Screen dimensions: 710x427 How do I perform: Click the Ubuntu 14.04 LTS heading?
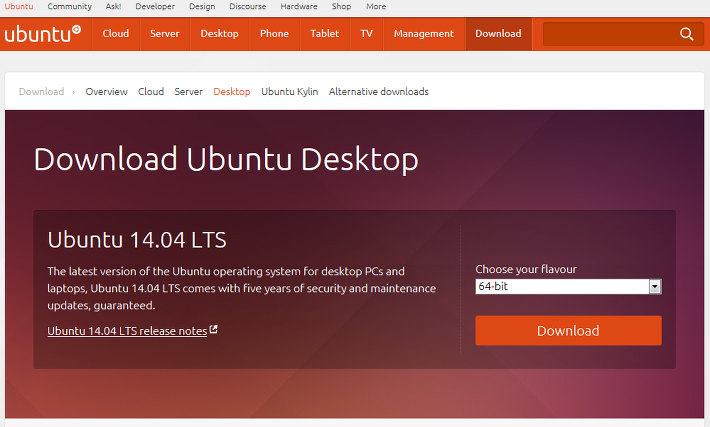coord(137,240)
